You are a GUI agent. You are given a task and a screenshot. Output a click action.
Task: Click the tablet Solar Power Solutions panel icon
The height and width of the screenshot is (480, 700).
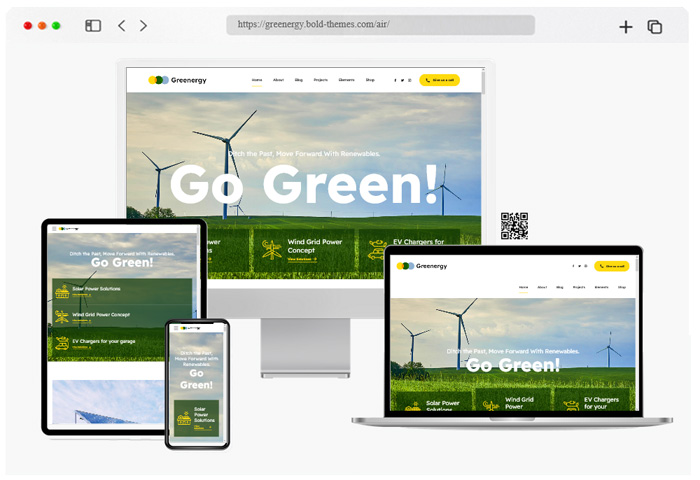tap(62, 292)
